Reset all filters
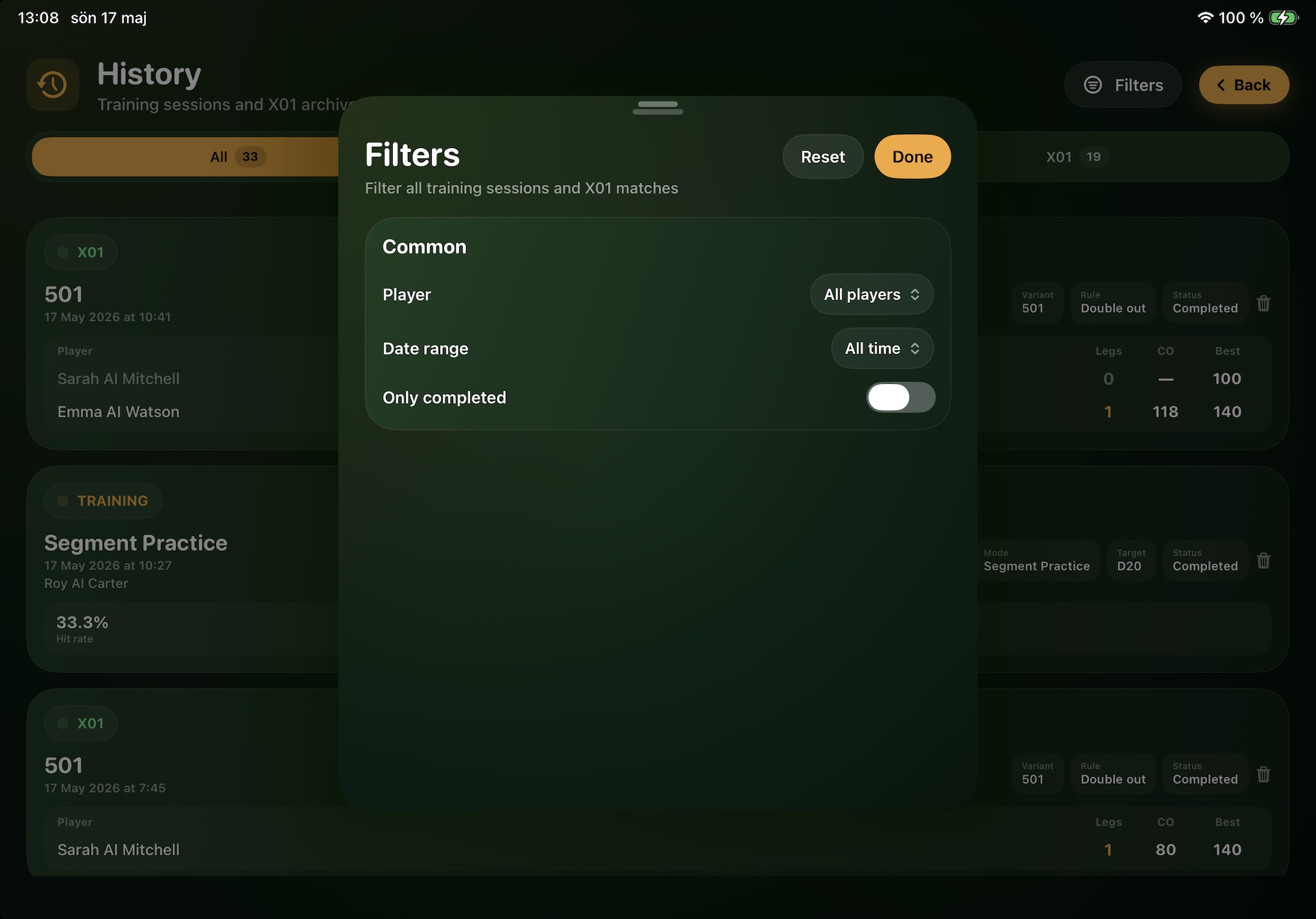1316x919 pixels. pyautogui.click(x=822, y=157)
